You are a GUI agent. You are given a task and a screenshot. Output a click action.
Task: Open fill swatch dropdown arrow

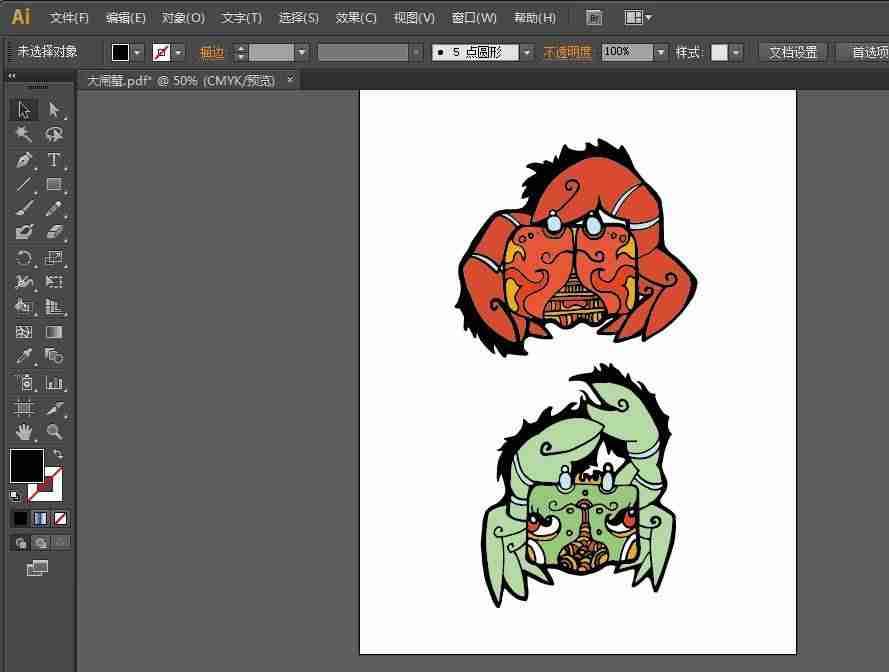(137, 53)
